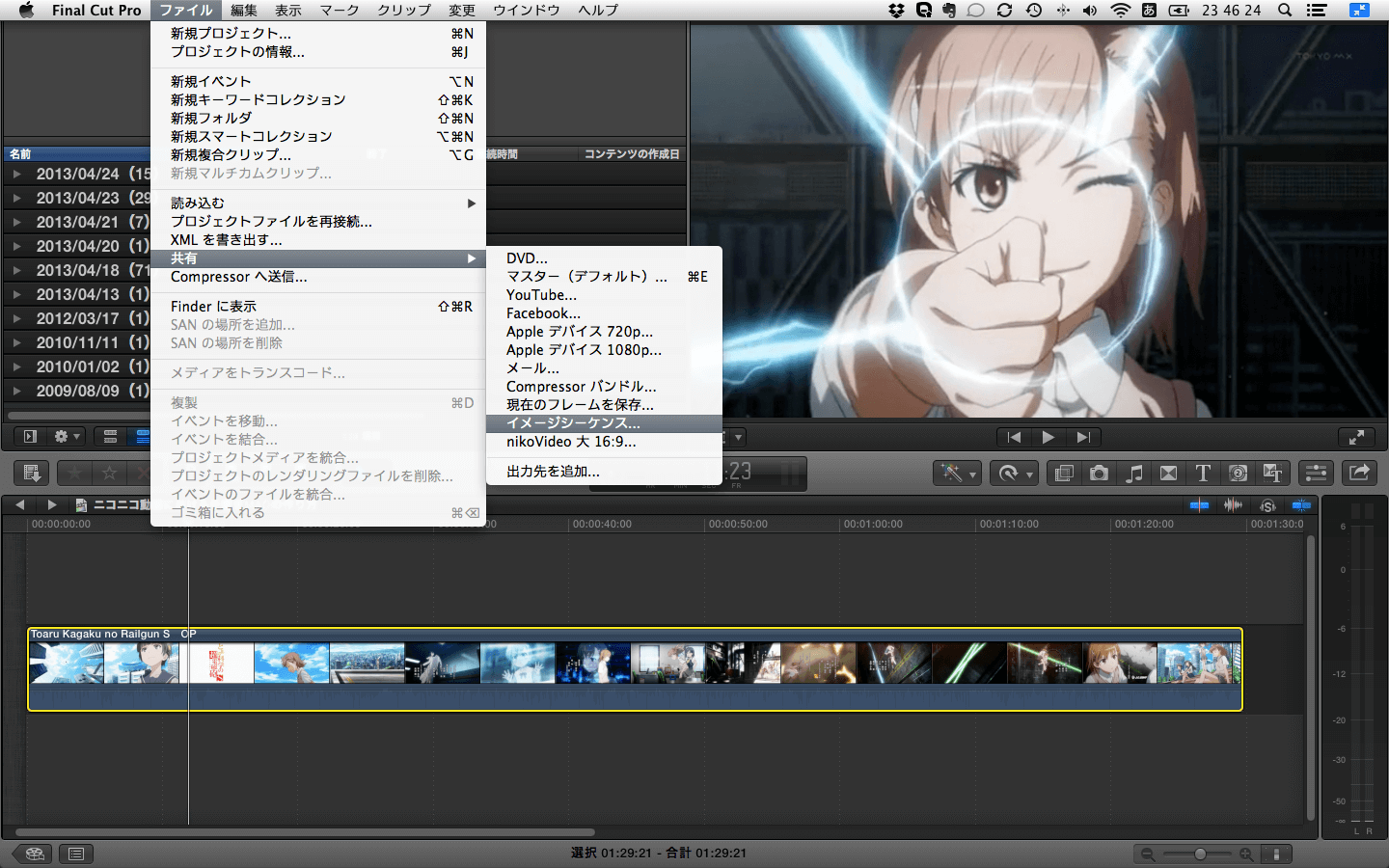
Task: Select DVD... share destination
Action: point(605,258)
